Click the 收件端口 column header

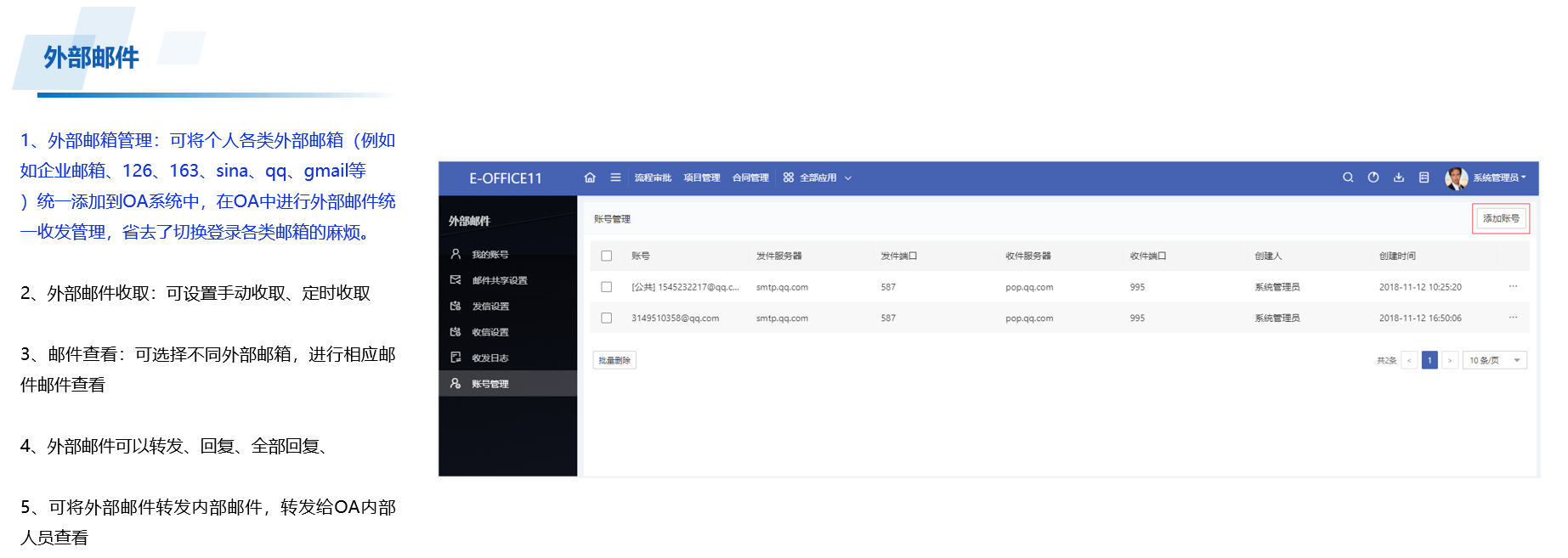coord(1148,256)
